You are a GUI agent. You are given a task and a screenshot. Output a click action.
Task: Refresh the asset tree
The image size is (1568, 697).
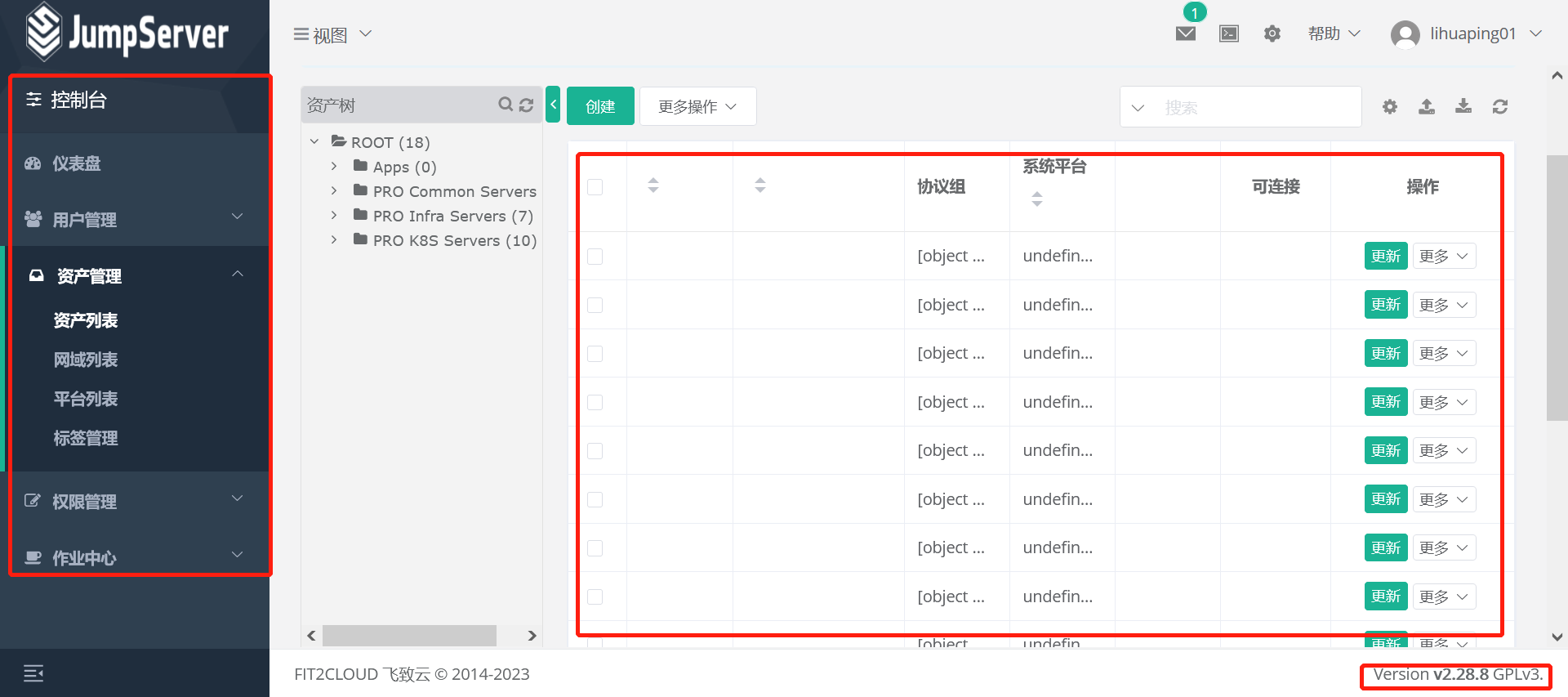[x=527, y=105]
